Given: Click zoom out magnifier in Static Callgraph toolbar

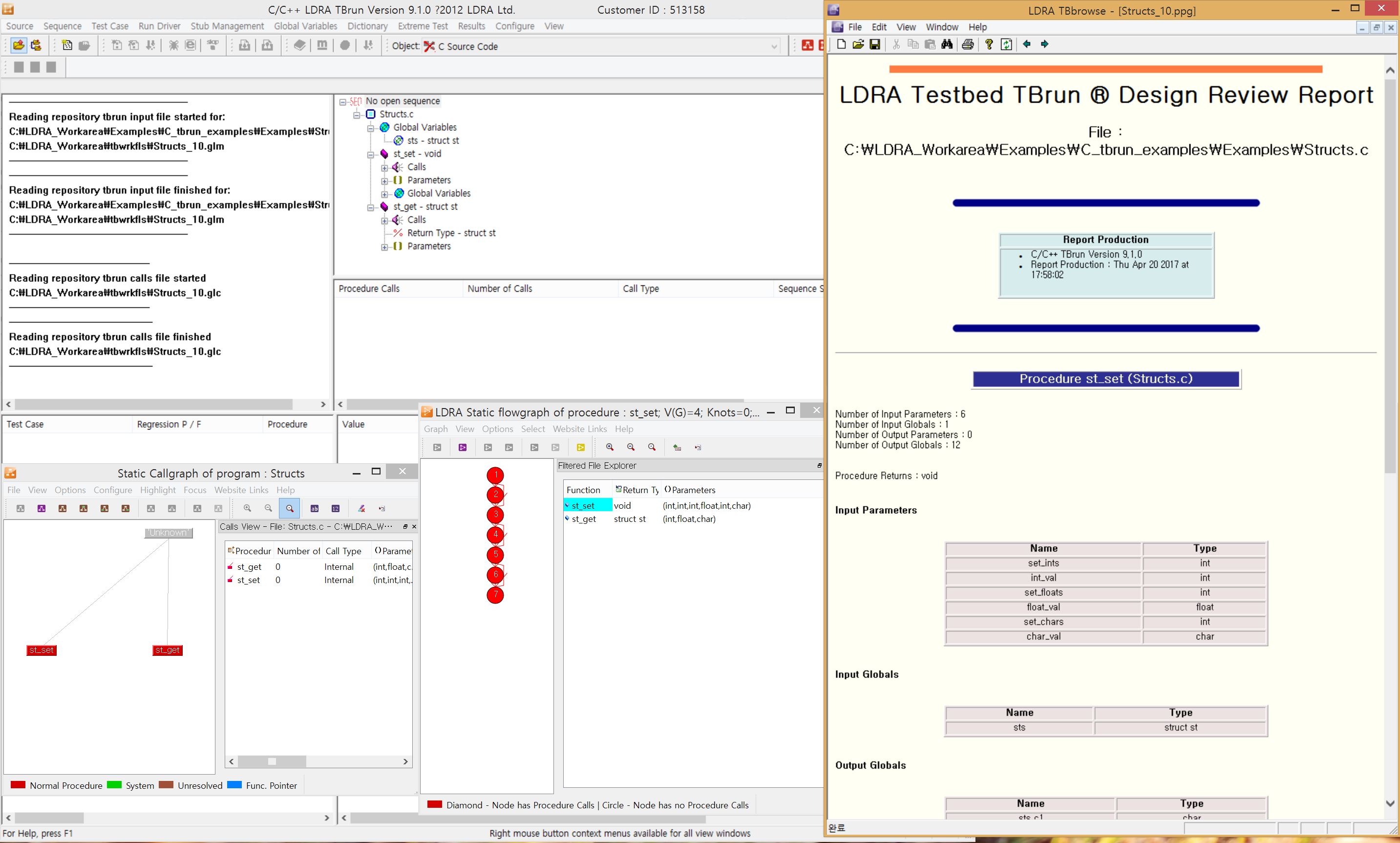Looking at the screenshot, I should pos(269,508).
